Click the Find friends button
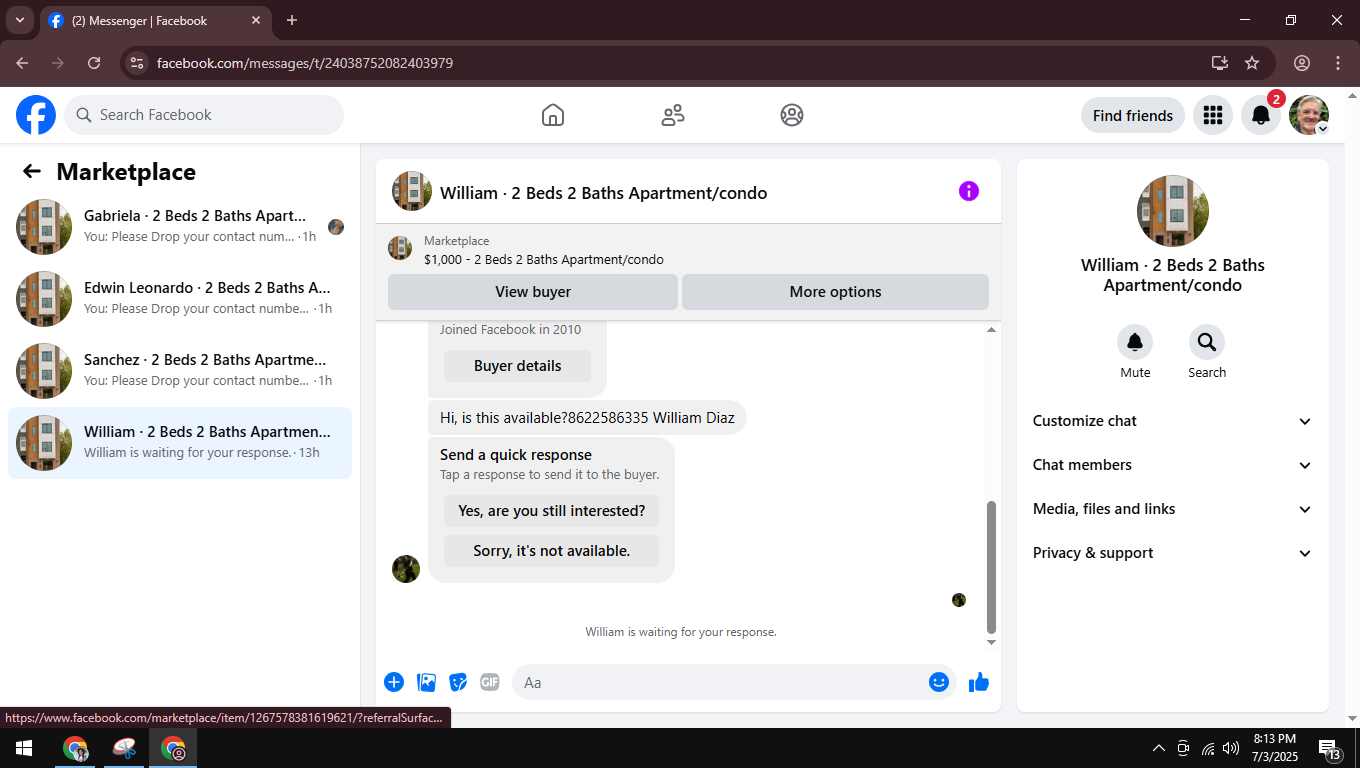 point(1133,115)
